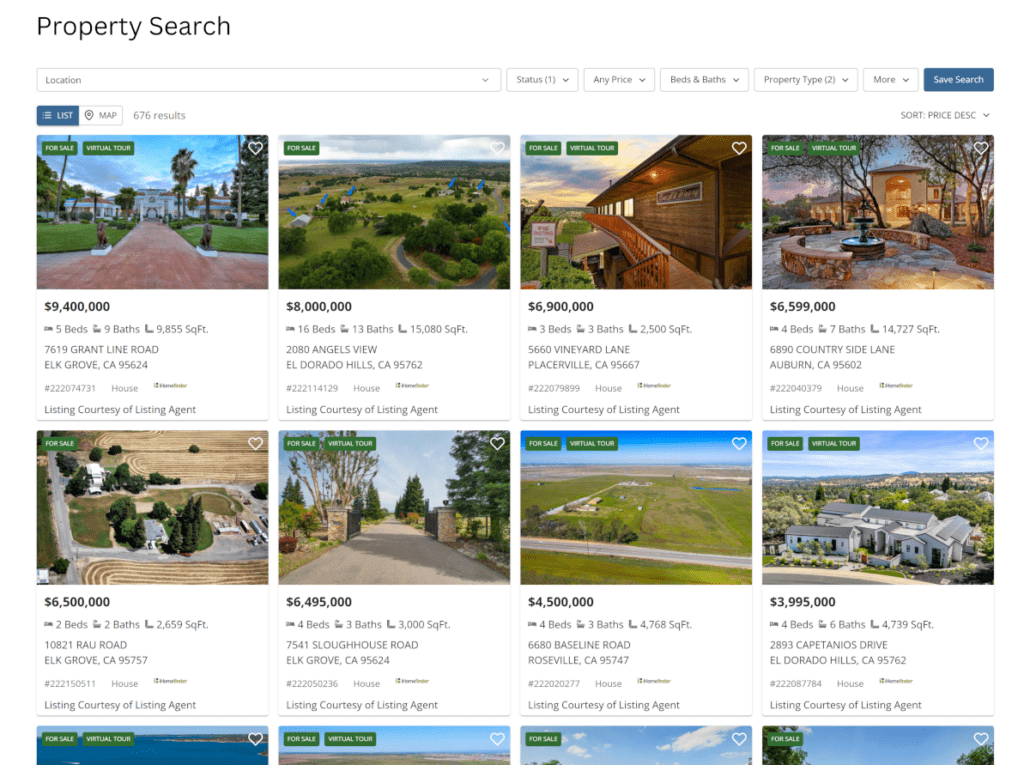
Task: Open the Virtual Tour badge on $9,400,000 listing
Action: 108,148
